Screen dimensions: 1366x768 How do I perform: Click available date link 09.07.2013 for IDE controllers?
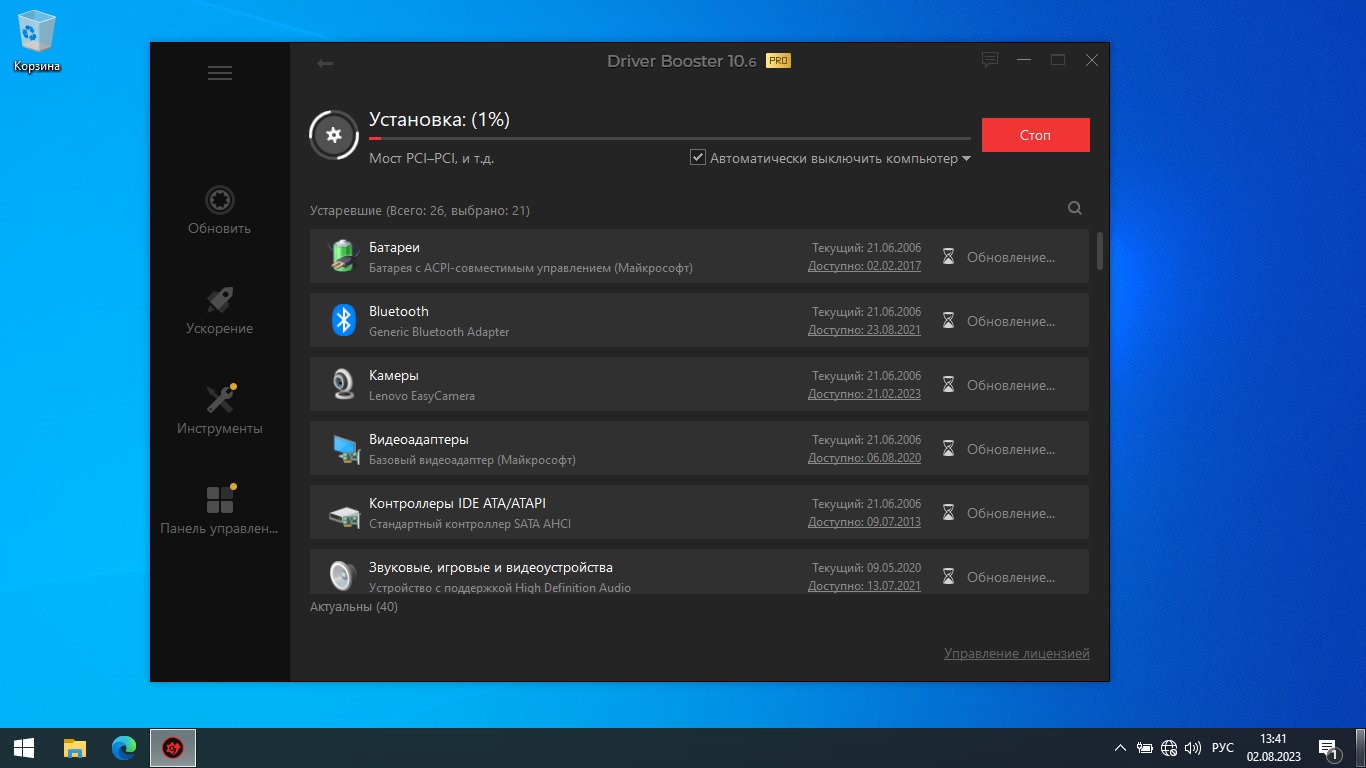[x=864, y=522]
